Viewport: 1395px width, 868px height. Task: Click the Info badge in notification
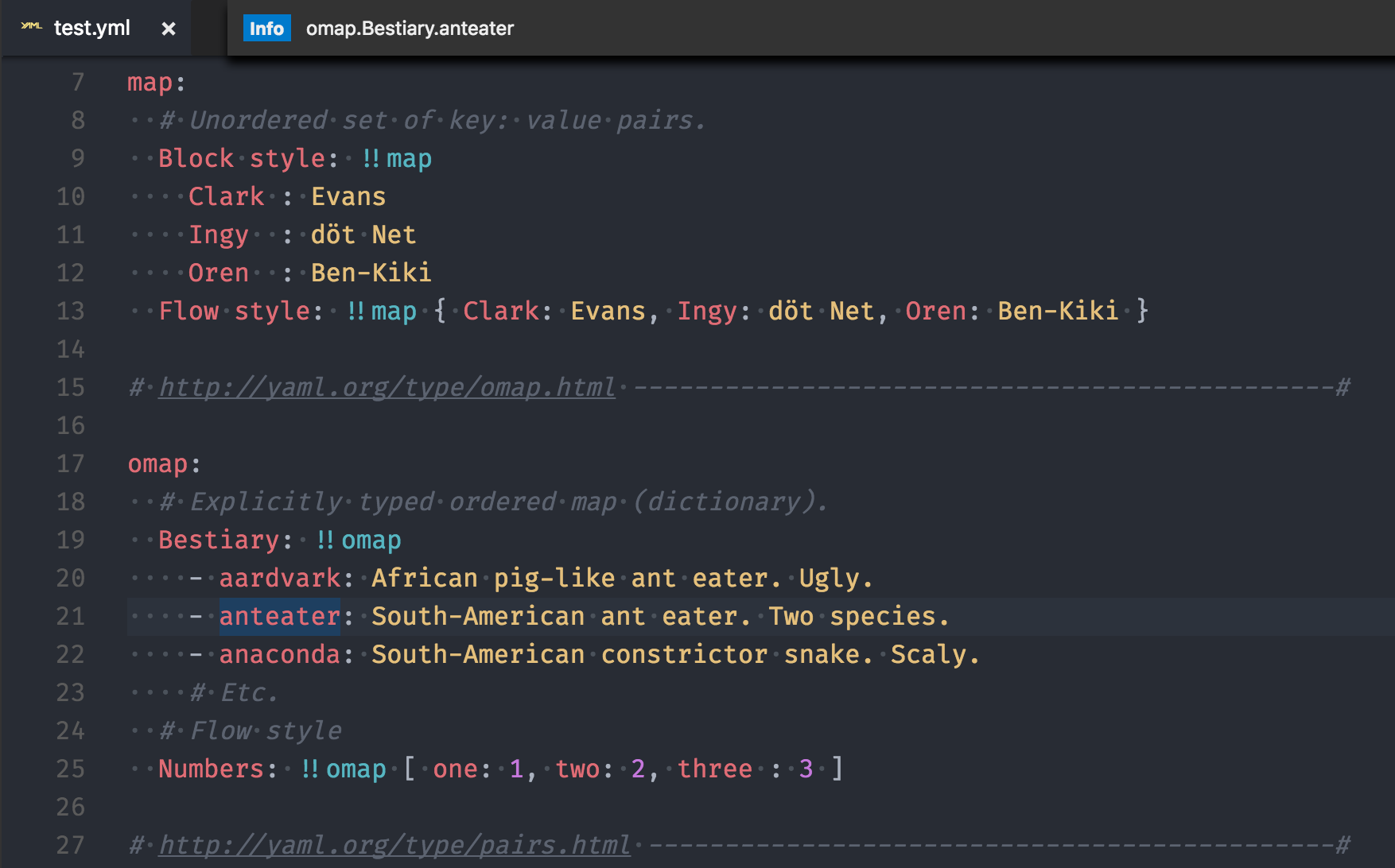coord(266,29)
